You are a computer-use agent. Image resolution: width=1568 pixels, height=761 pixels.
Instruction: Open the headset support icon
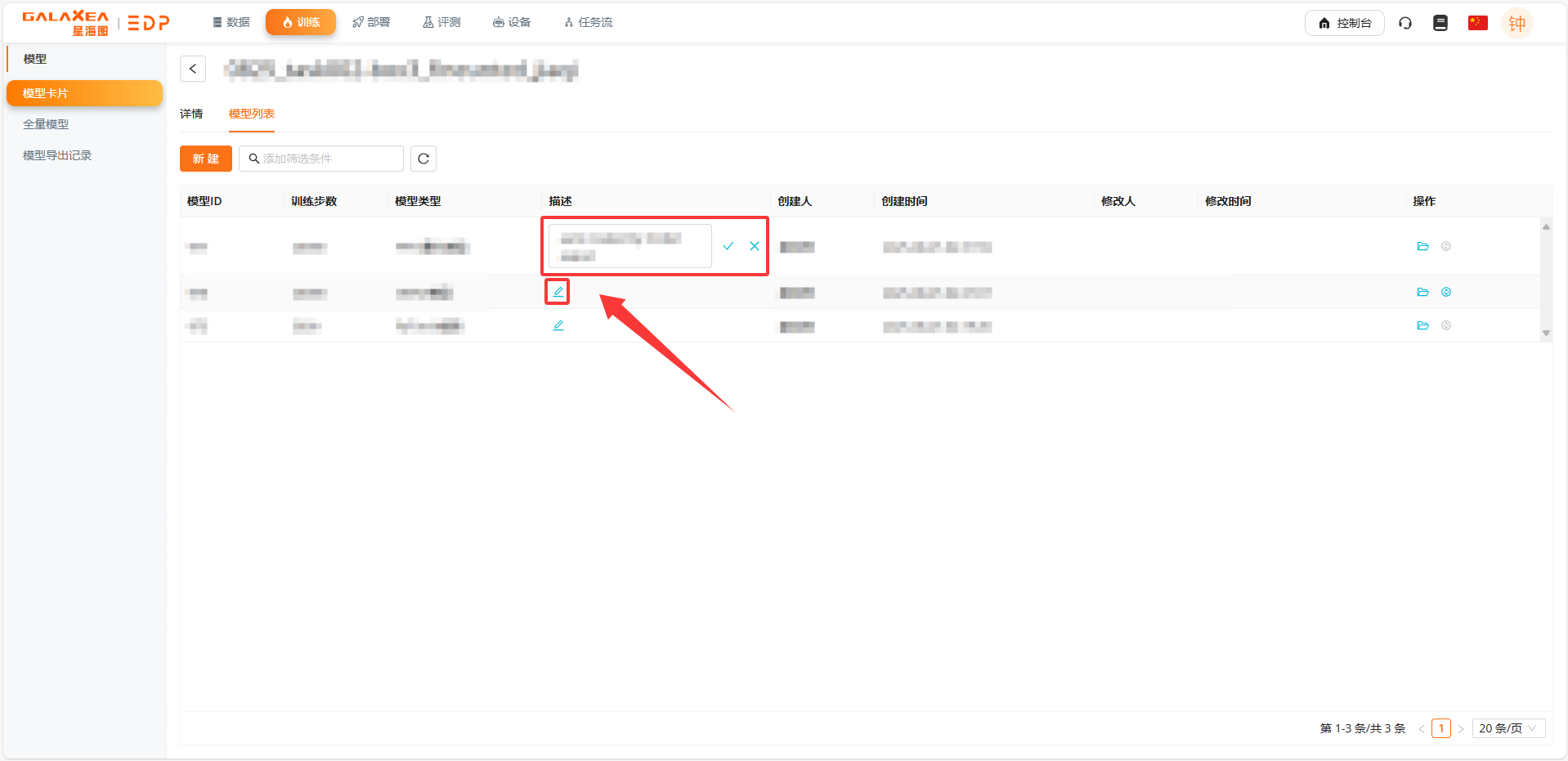point(1405,23)
